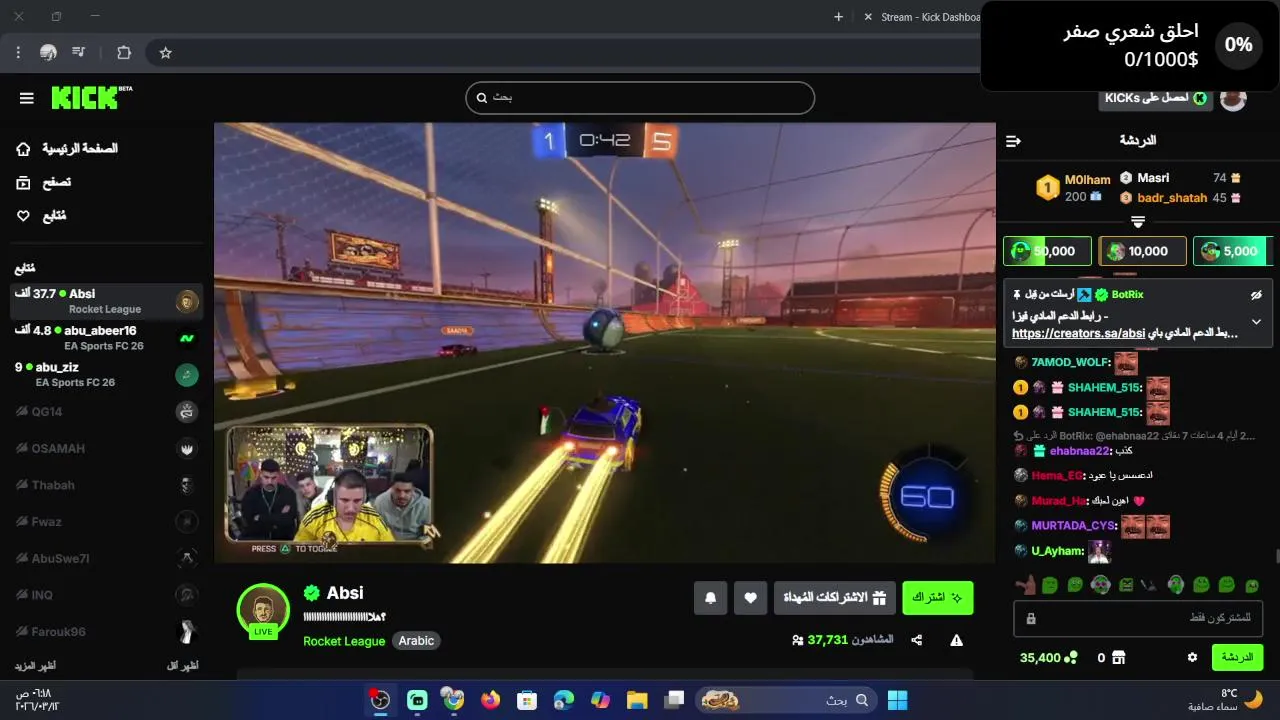This screenshot has height=720, width=1280.
Task: Click the subscribers-only chat input field
Action: (1138, 619)
